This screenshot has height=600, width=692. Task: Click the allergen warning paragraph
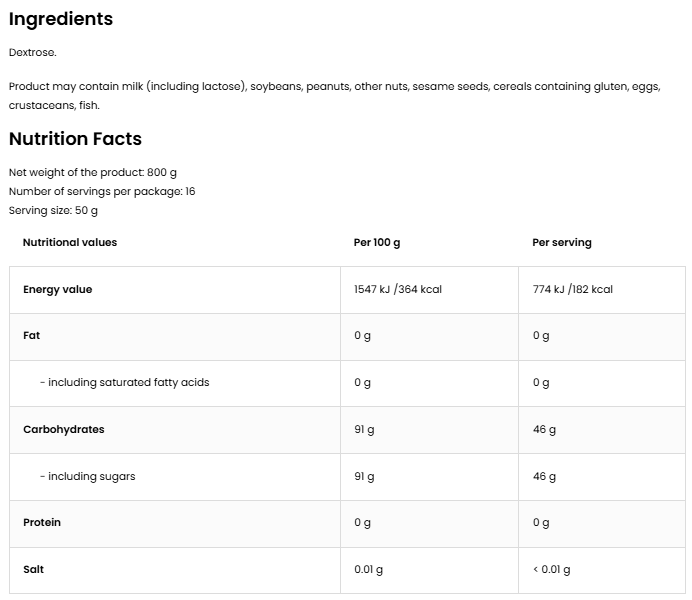[334, 87]
